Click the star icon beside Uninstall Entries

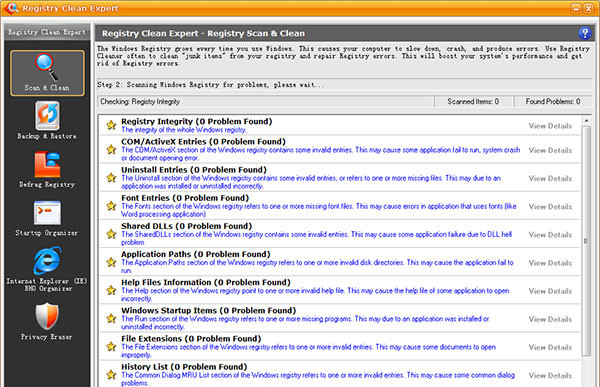pos(111,178)
